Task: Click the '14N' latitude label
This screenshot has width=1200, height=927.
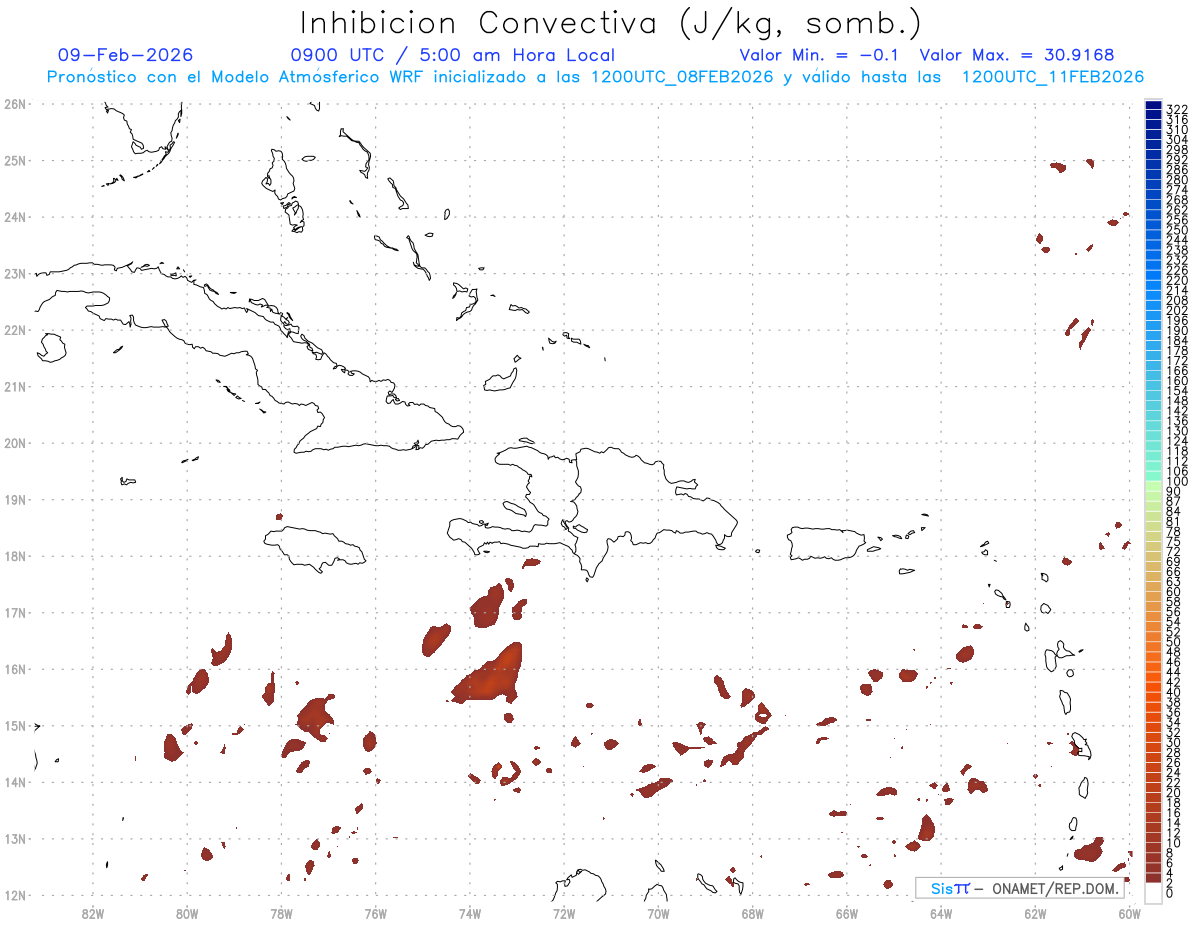Action: click(15, 782)
